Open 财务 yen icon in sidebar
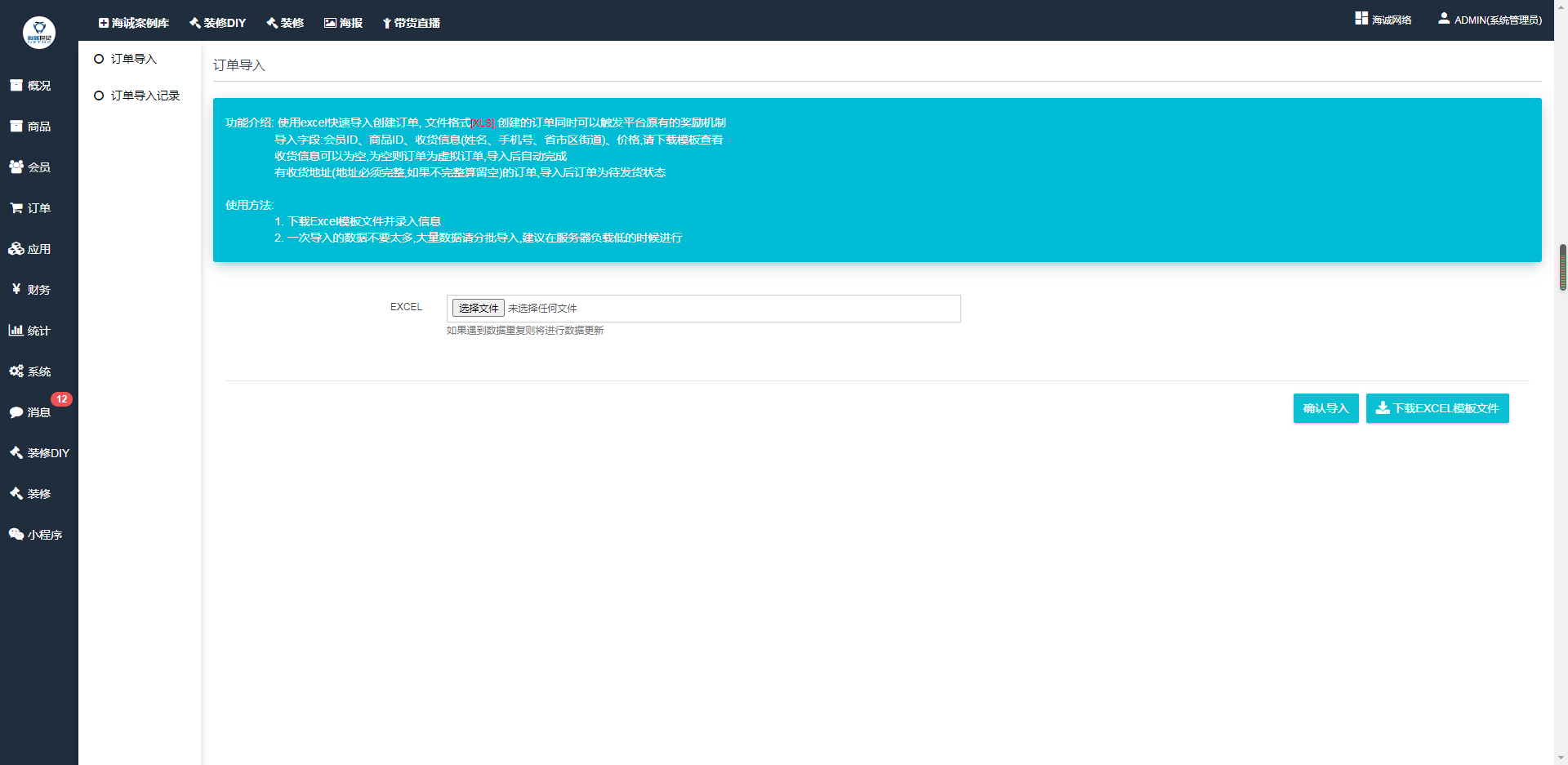Viewport: 1568px width, 765px height. [16, 289]
